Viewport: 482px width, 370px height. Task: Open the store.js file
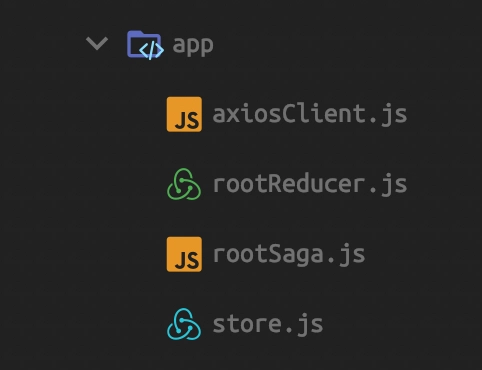coord(268,324)
